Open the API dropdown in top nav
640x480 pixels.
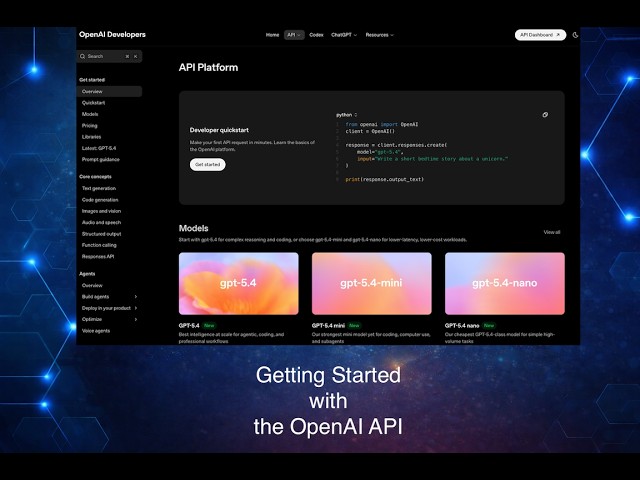coord(294,35)
